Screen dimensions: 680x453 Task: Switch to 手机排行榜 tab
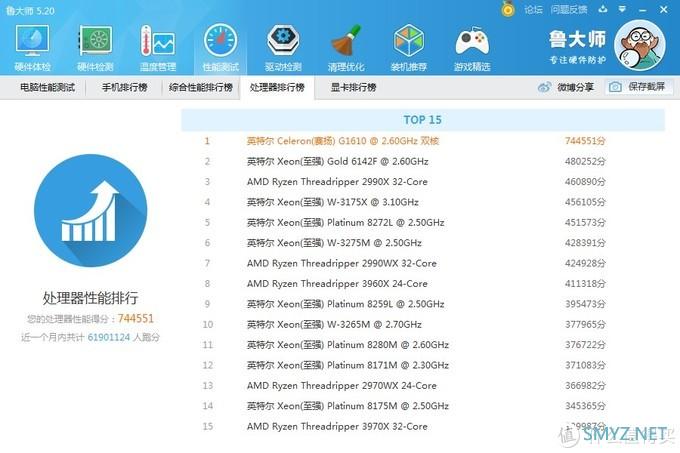pyautogui.click(x=124, y=87)
